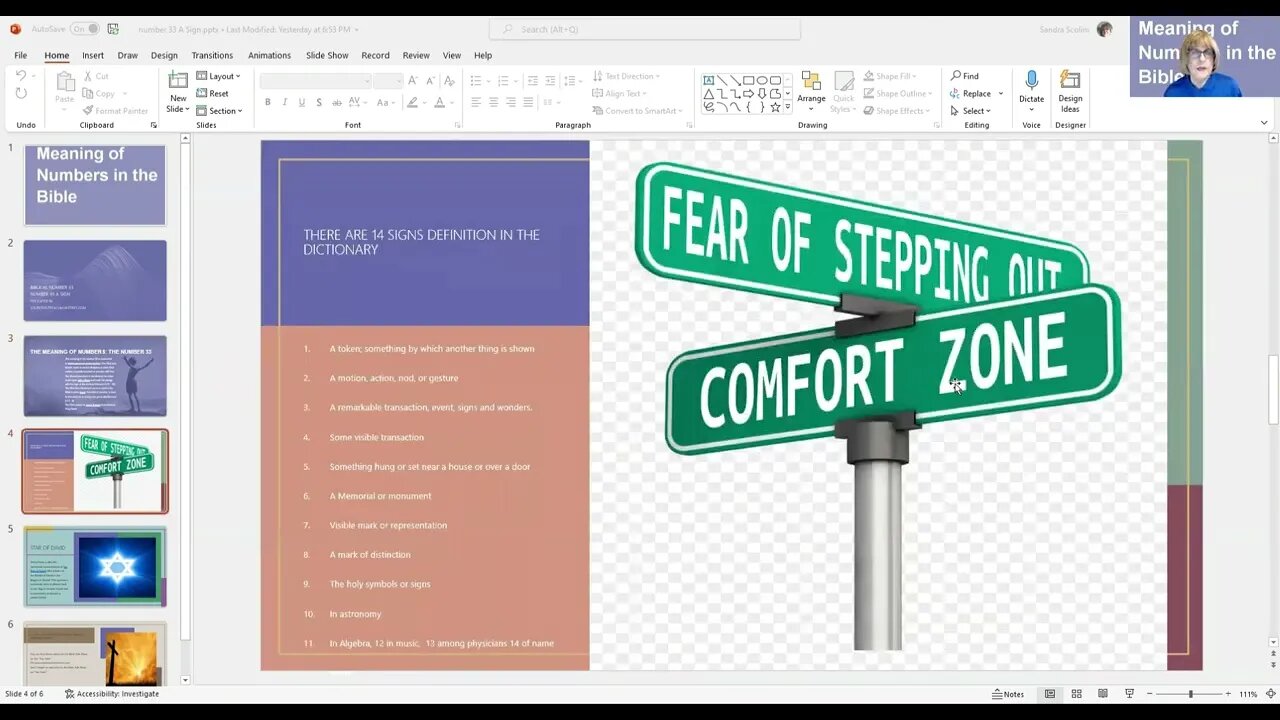Switch to the Slide Show tab
This screenshot has width=1280, height=720.
click(x=327, y=55)
